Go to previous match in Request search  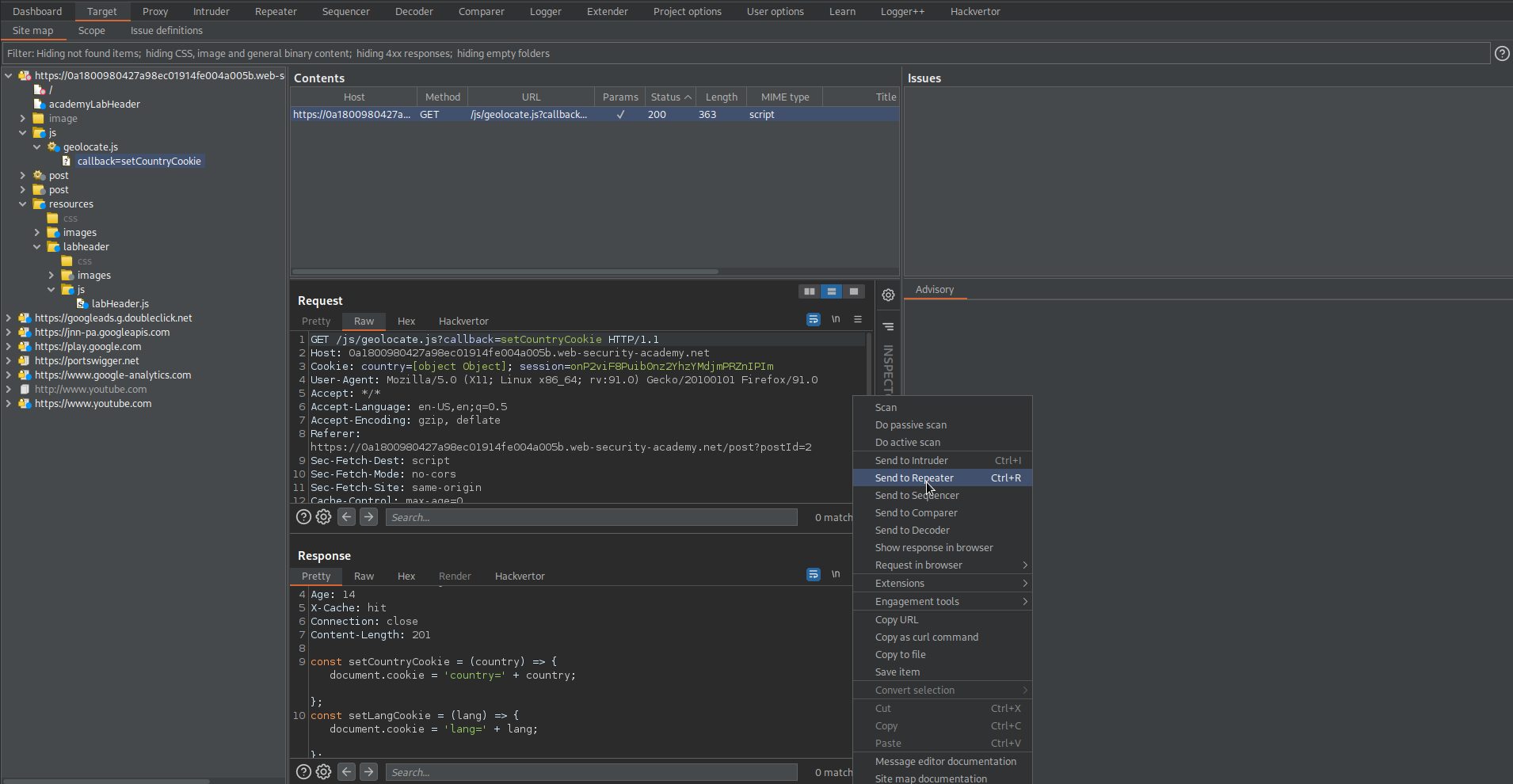pos(346,517)
